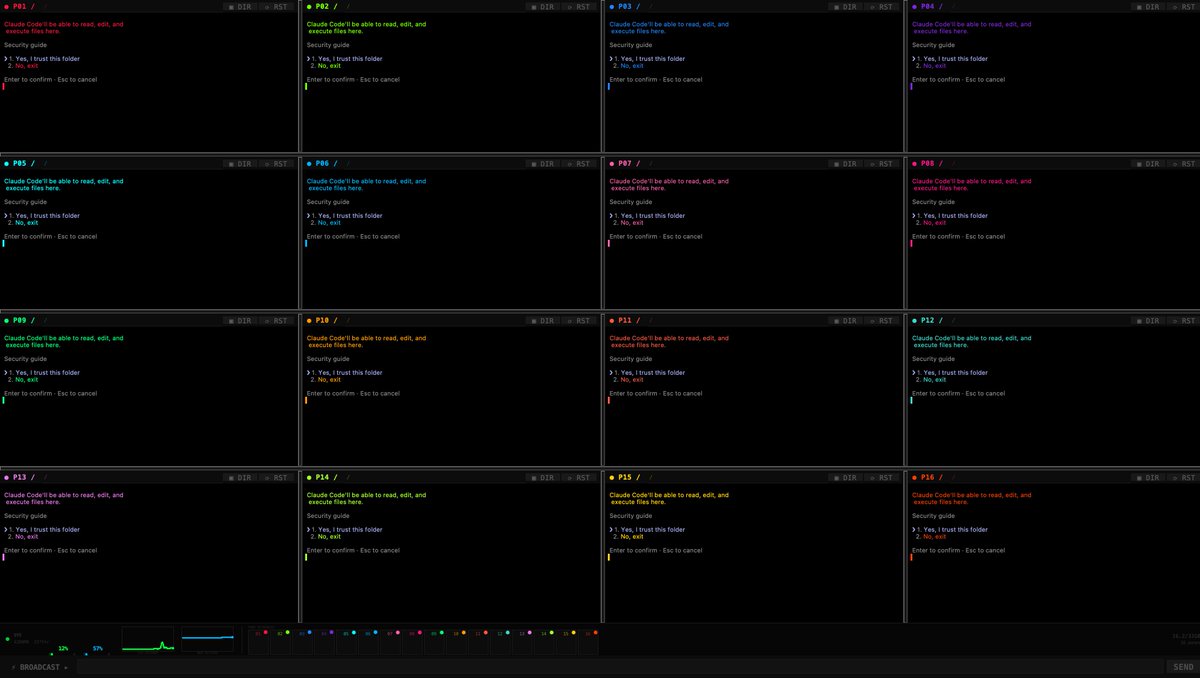Select pane 10 thumbnail in bottom bar

pos(456,642)
